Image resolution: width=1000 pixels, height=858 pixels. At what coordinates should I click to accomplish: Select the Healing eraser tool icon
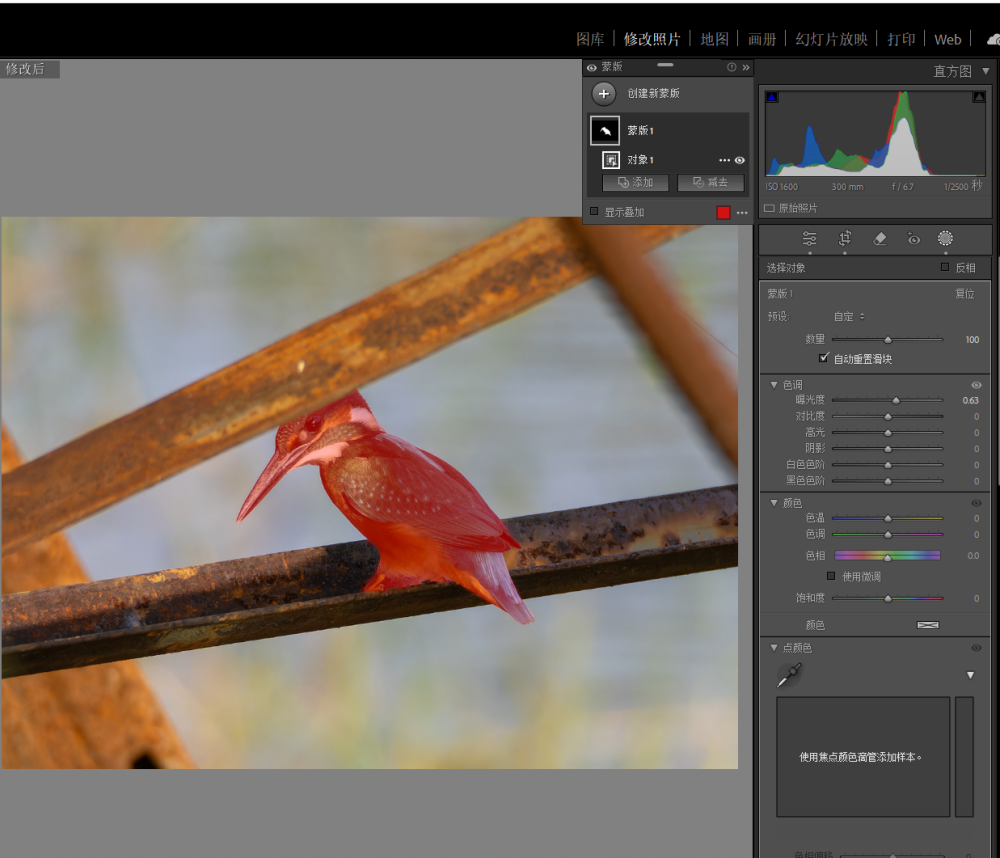pos(879,239)
